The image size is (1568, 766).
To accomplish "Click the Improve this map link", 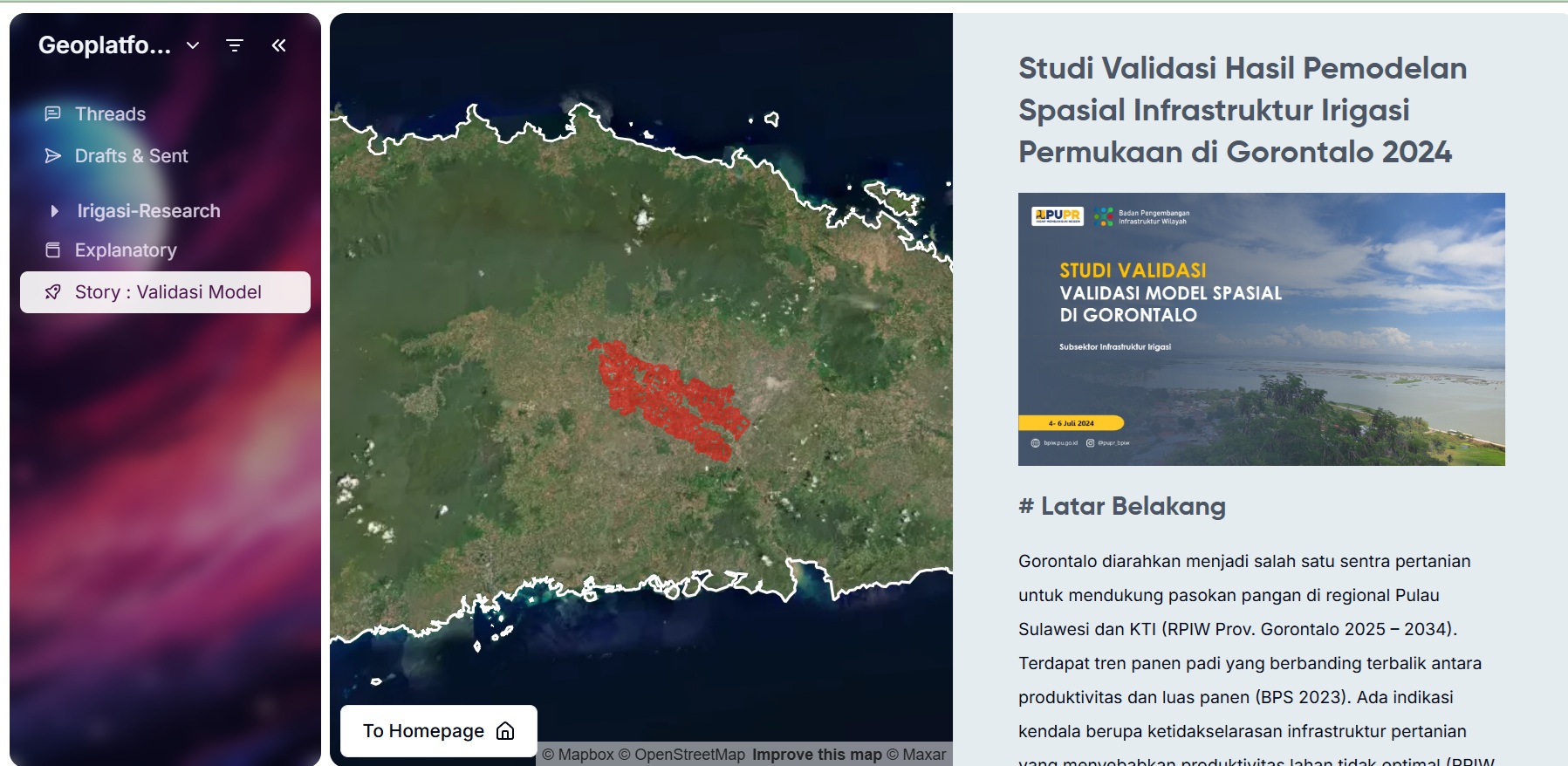I will (x=817, y=755).
